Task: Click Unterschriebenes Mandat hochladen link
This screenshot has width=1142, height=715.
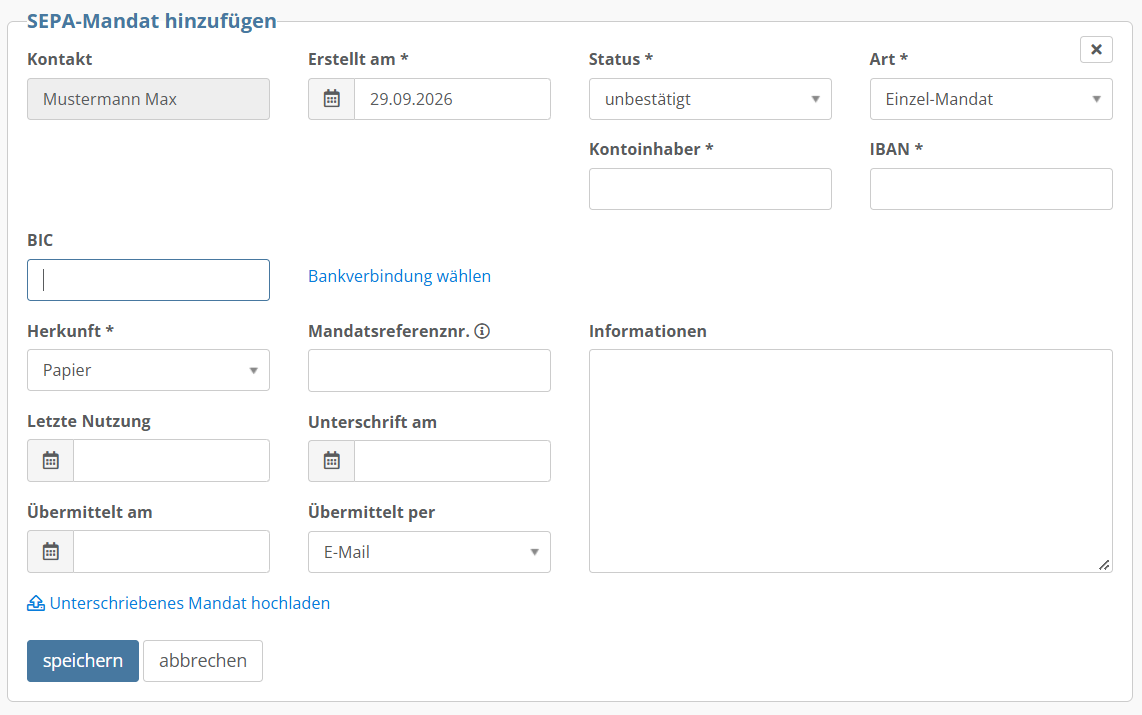Action: (x=189, y=603)
